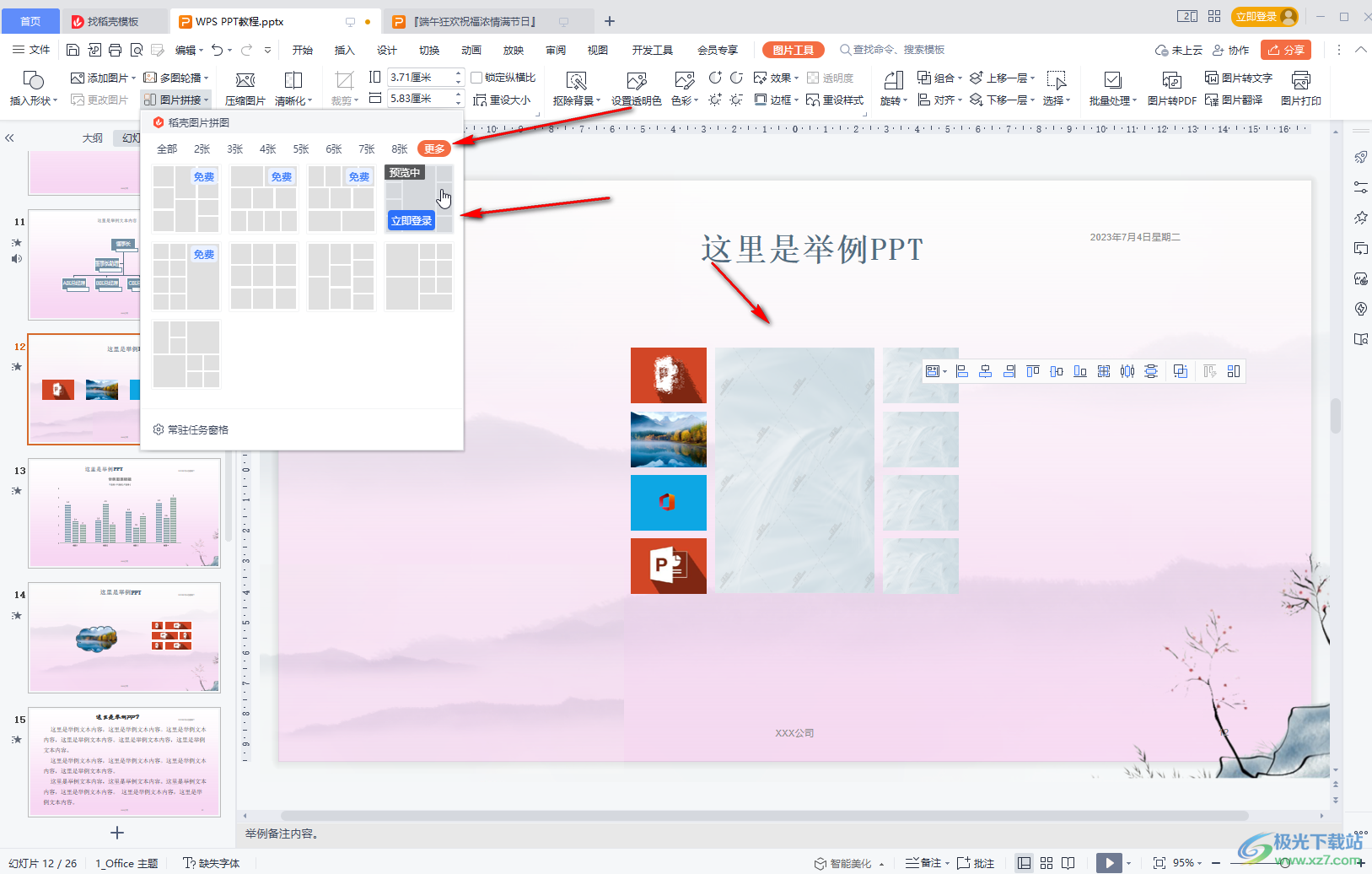Click the Print icon in quick access toolbar
Viewport: 1372px width, 874px height.
115,50
